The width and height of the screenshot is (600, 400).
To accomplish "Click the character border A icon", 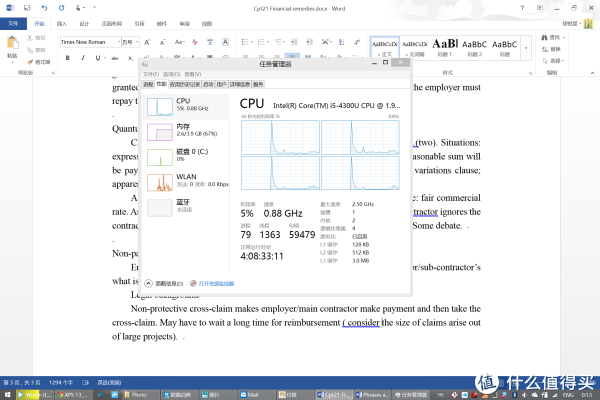I will (225, 42).
